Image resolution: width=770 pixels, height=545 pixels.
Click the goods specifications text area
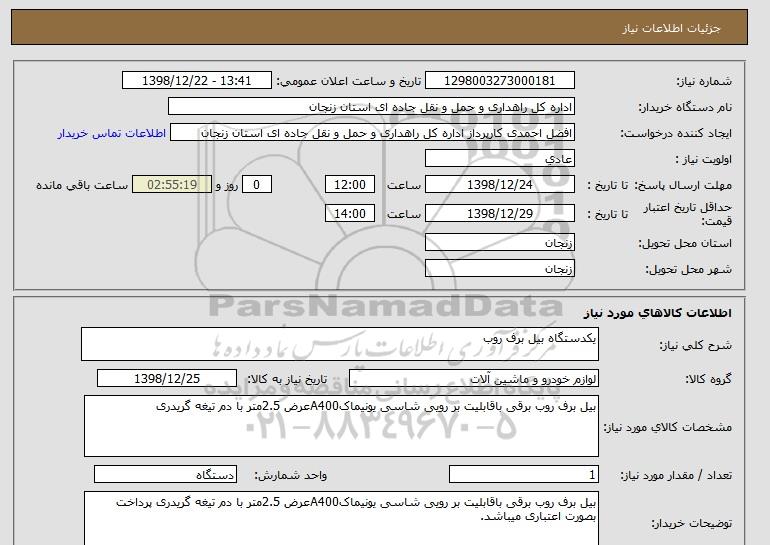pyautogui.click(x=341, y=426)
